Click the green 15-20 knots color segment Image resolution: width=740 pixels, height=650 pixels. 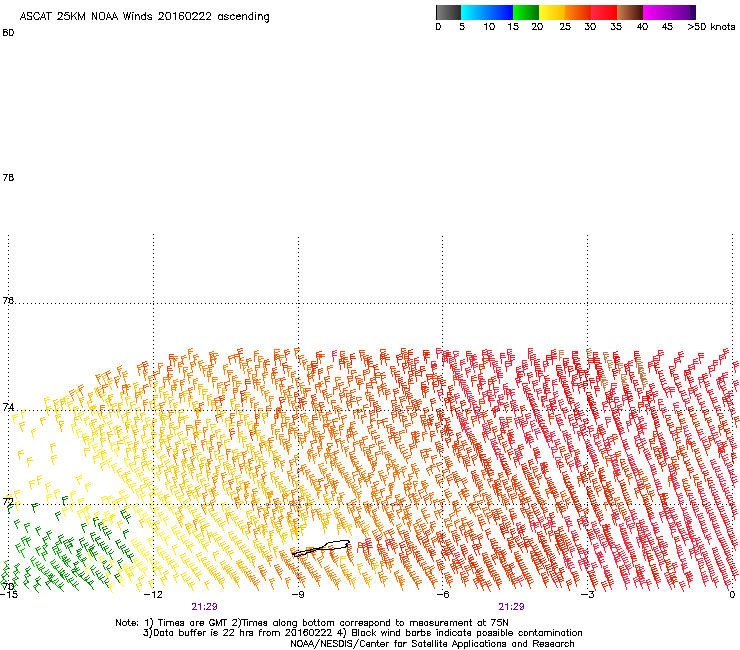[526, 12]
